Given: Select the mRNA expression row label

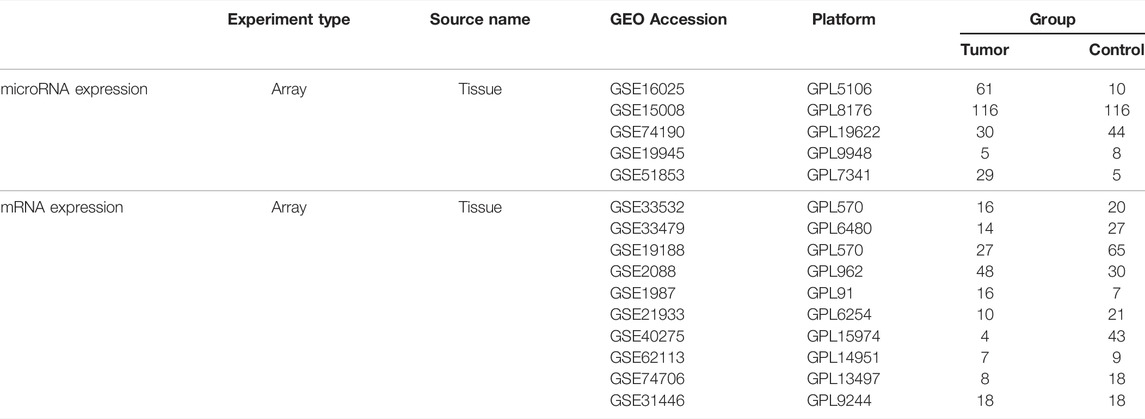Looking at the screenshot, I should tap(61, 207).
